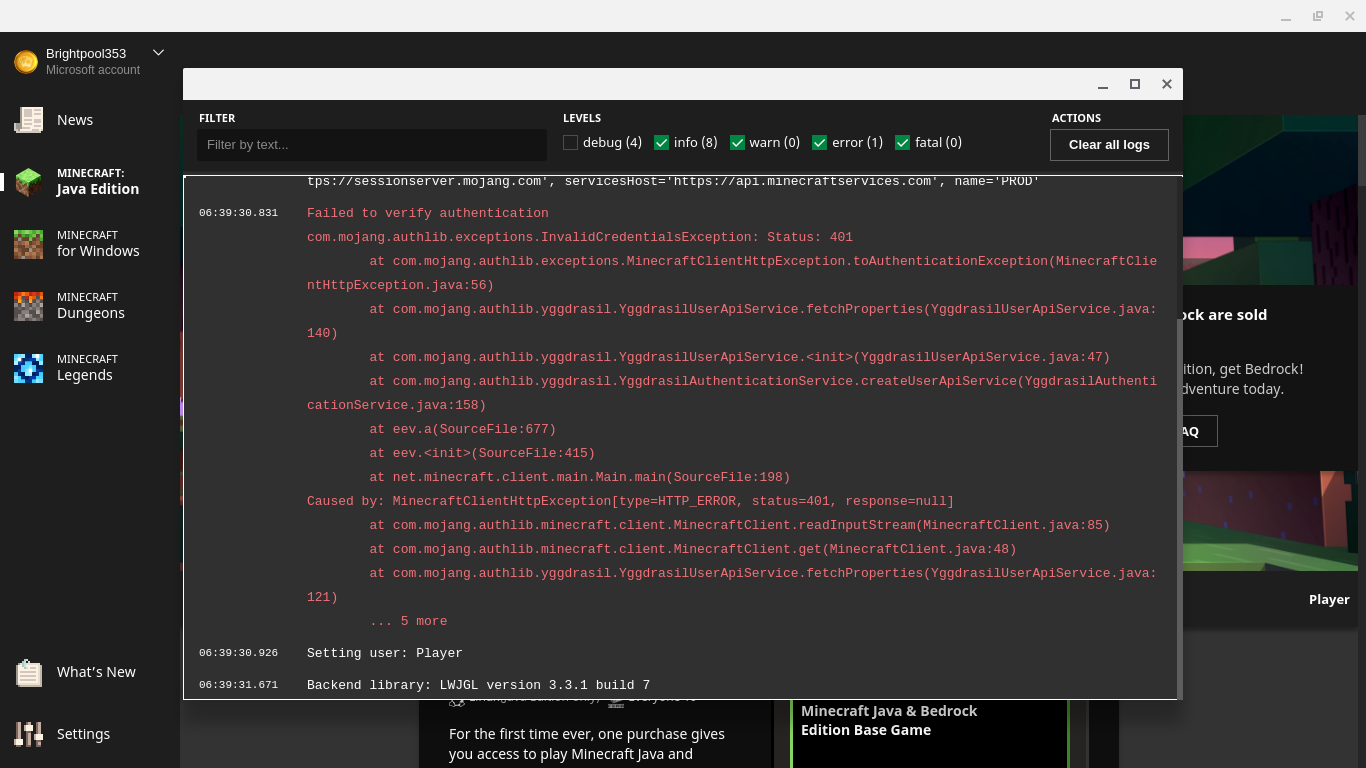Screen dimensions: 1366x768
Task: Click the log viewer vertical scrollbar
Action: pyautogui.click(x=1179, y=500)
